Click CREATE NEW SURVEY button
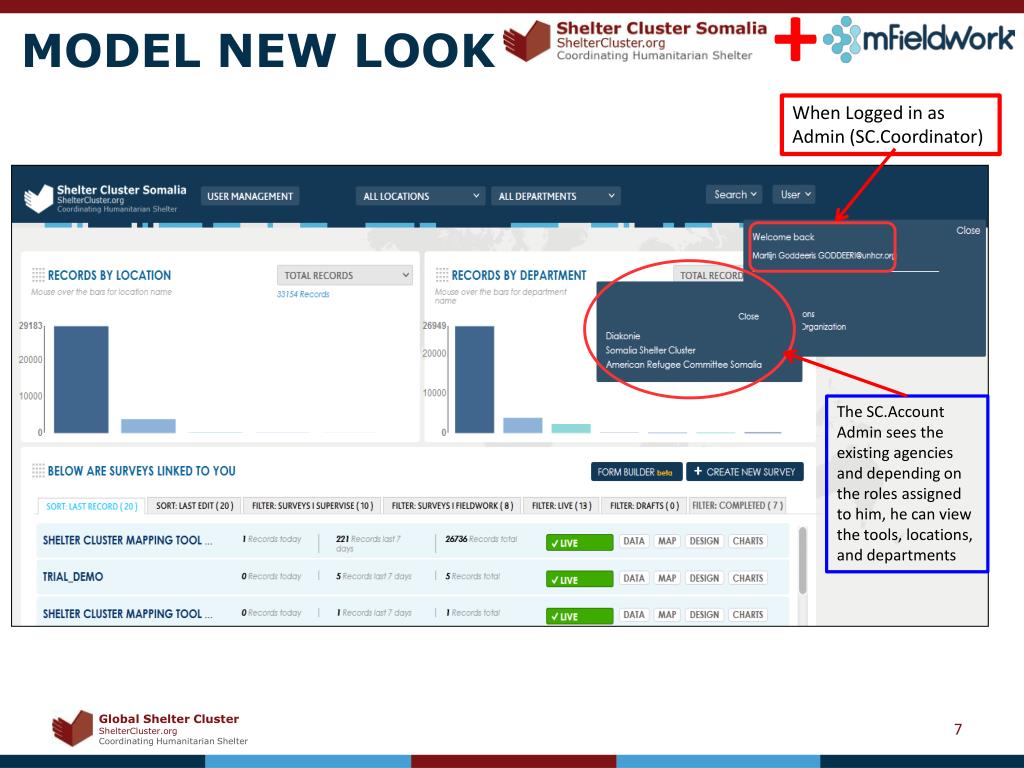Image resolution: width=1024 pixels, height=768 pixels. [744, 472]
